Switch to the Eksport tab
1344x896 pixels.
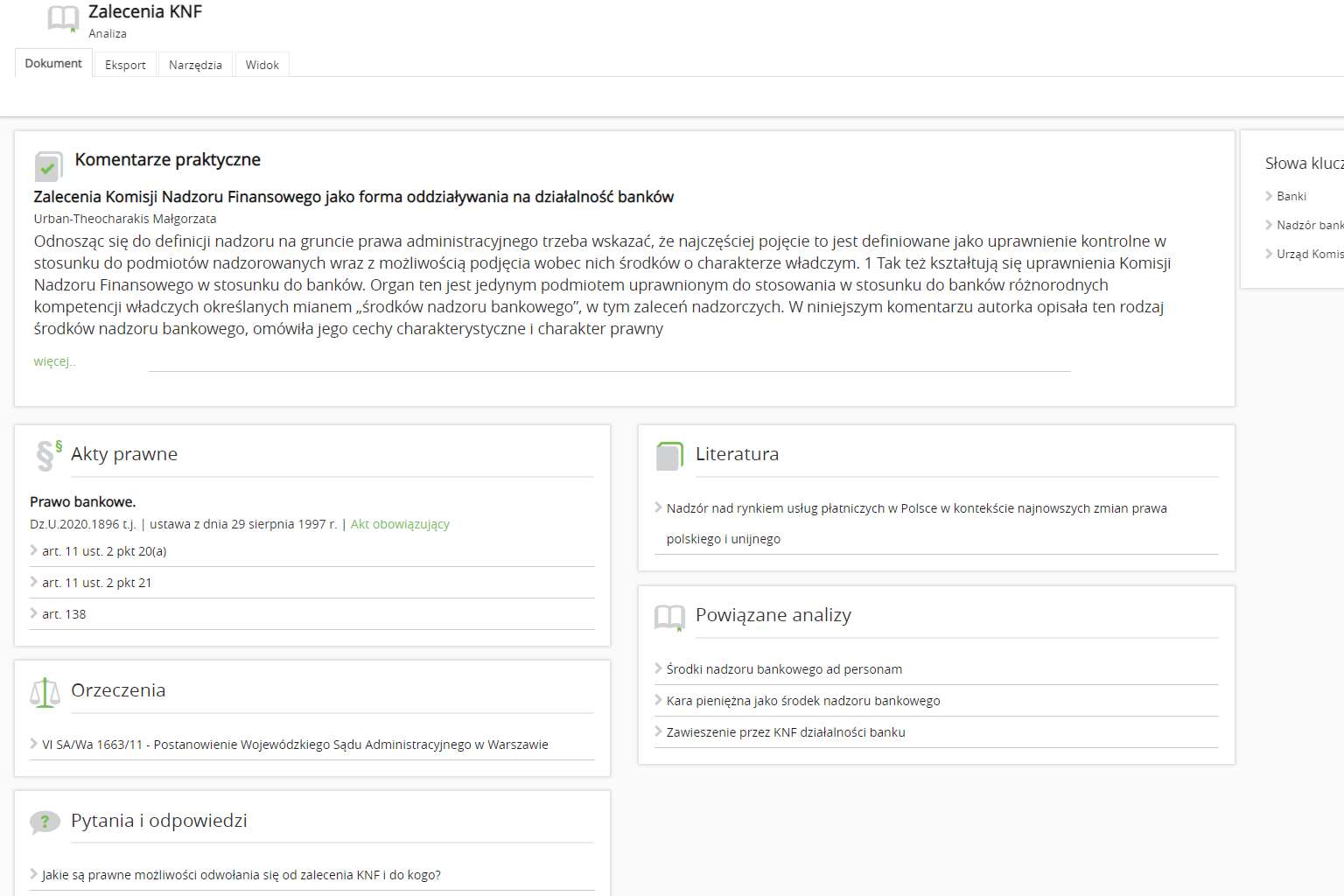click(x=125, y=65)
